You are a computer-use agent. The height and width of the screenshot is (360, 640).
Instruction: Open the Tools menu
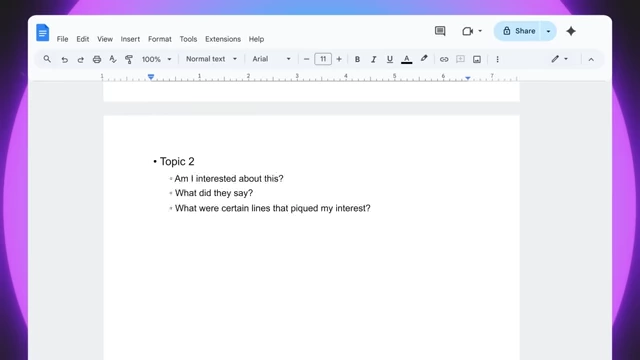click(x=188, y=39)
